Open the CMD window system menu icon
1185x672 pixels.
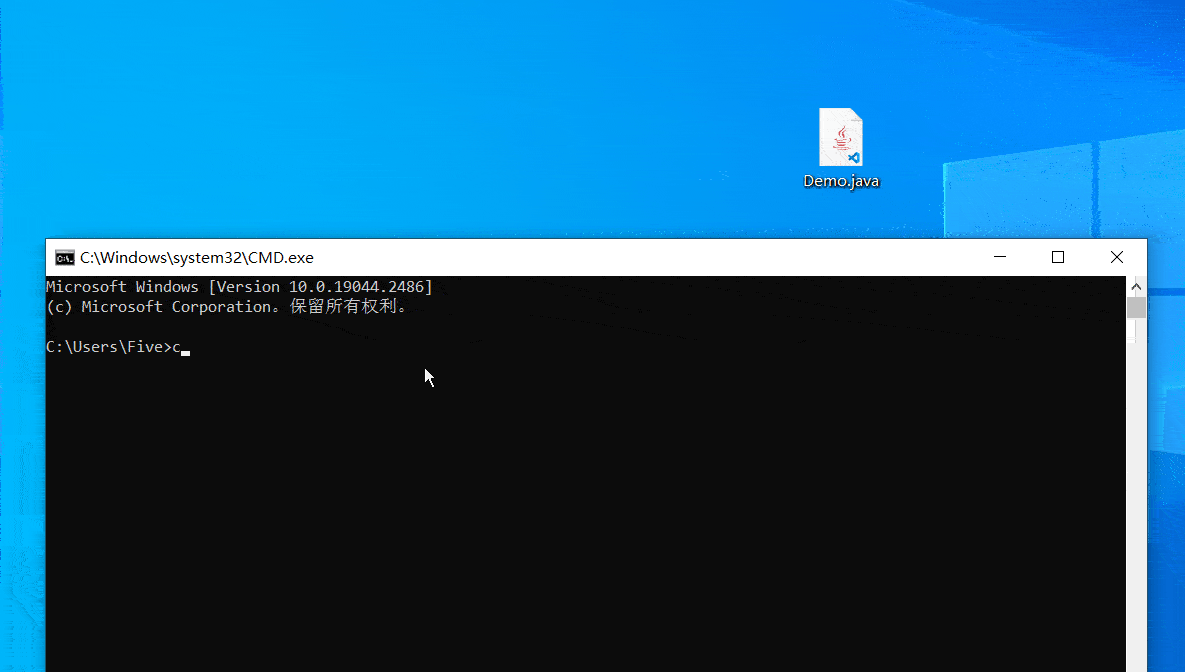tap(65, 258)
